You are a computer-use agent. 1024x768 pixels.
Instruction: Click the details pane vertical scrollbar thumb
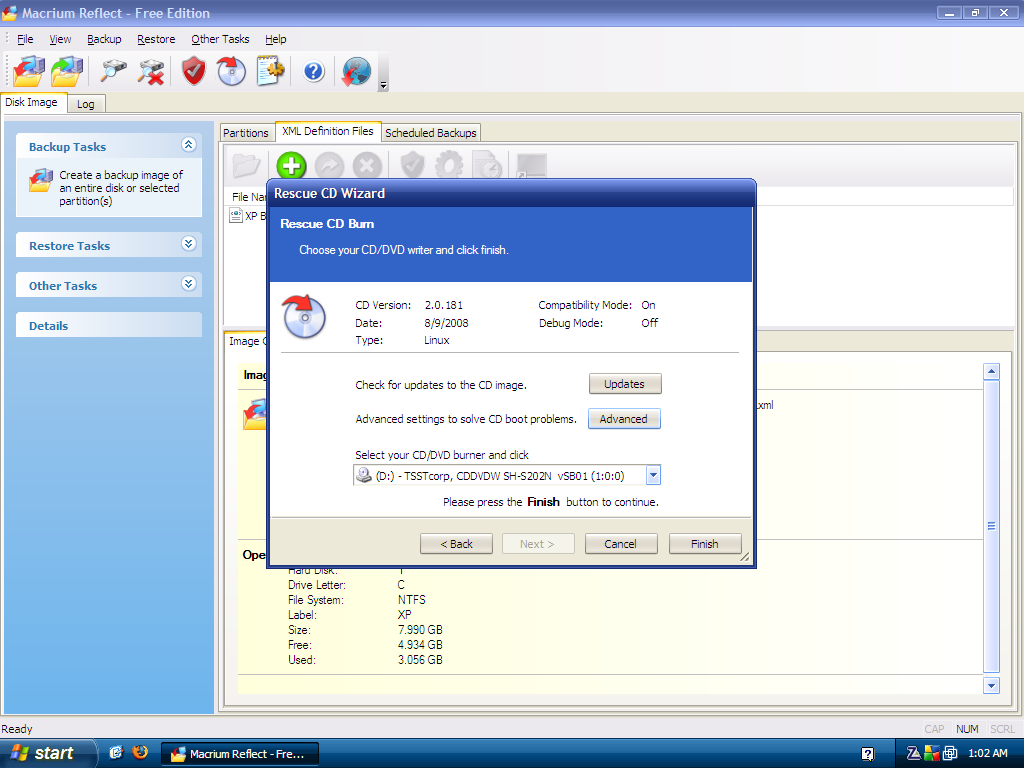coord(991,526)
